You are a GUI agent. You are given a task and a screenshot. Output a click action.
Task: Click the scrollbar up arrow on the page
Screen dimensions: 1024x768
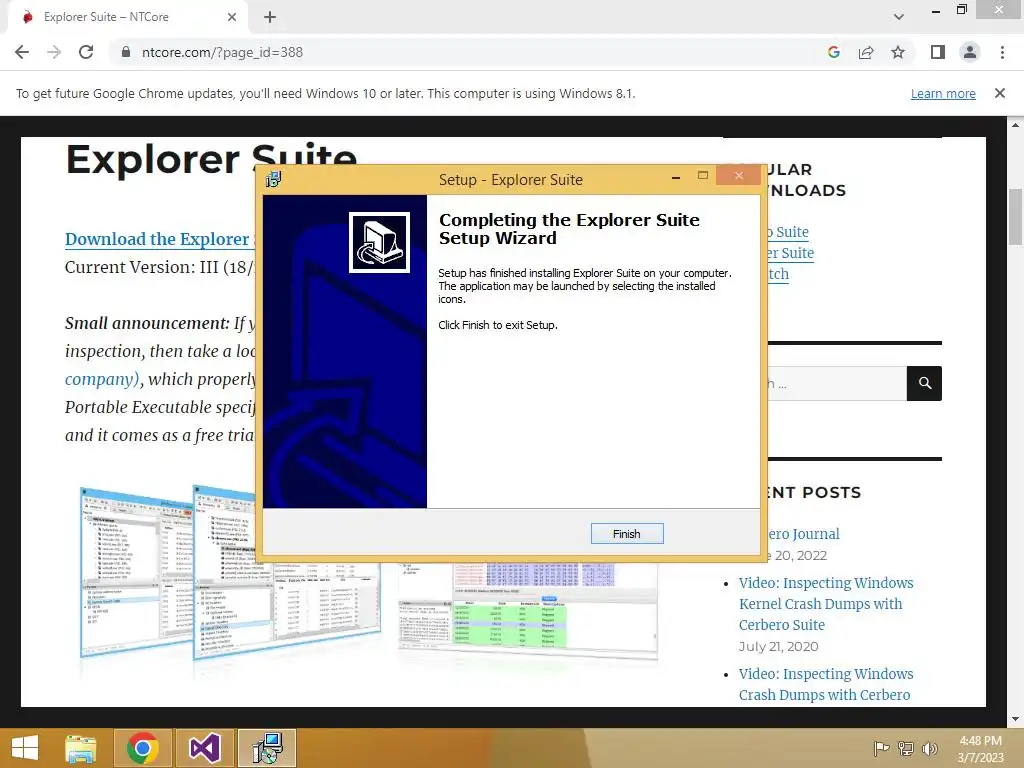(x=1015, y=124)
